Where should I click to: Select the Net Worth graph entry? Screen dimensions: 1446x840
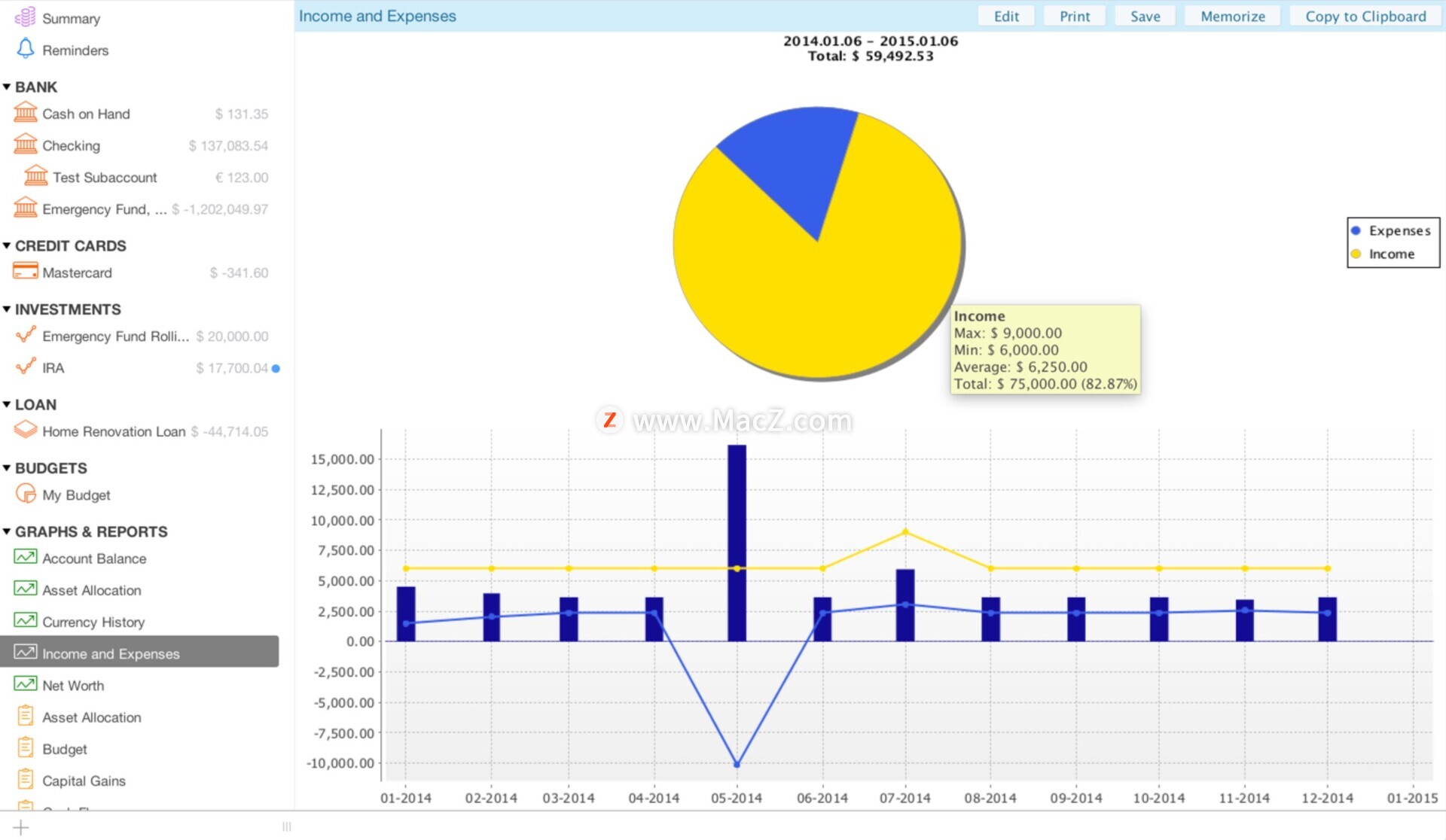(140, 685)
